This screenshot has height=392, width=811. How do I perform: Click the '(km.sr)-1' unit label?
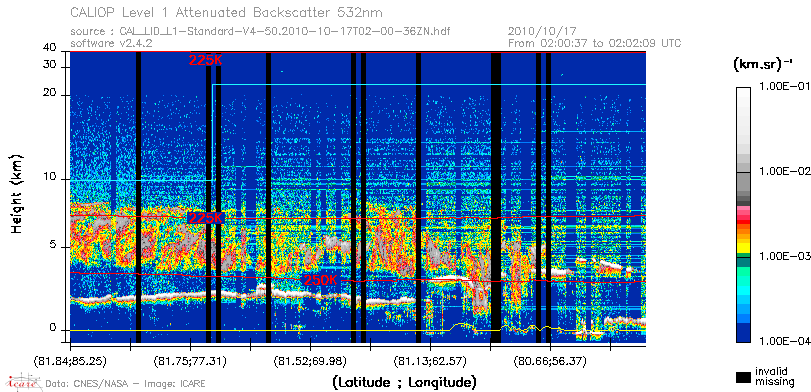click(763, 64)
